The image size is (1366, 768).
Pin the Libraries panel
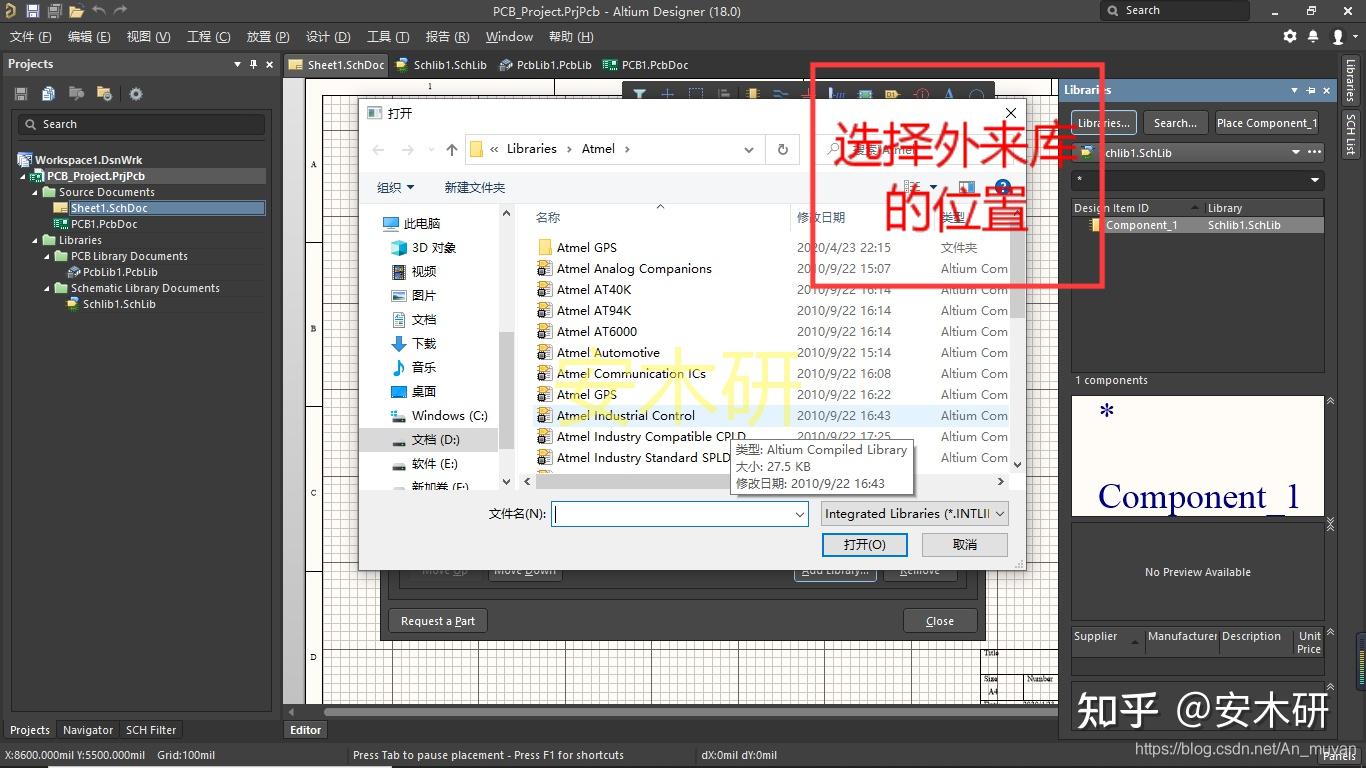click(x=1312, y=90)
